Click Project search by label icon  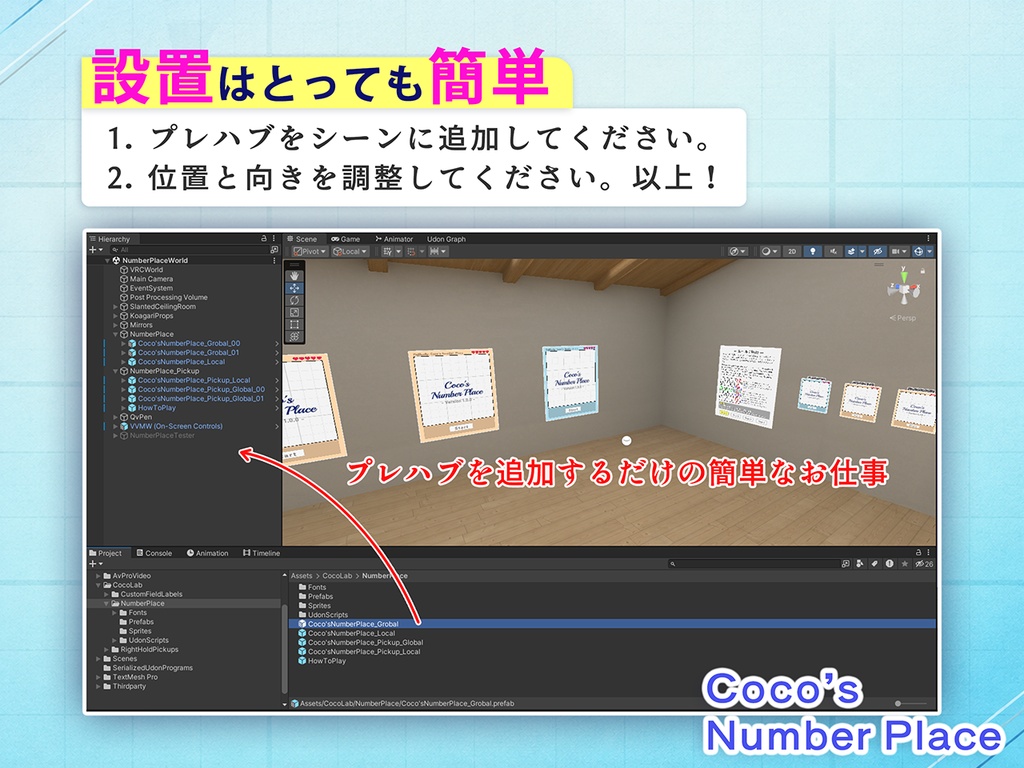click(x=874, y=564)
